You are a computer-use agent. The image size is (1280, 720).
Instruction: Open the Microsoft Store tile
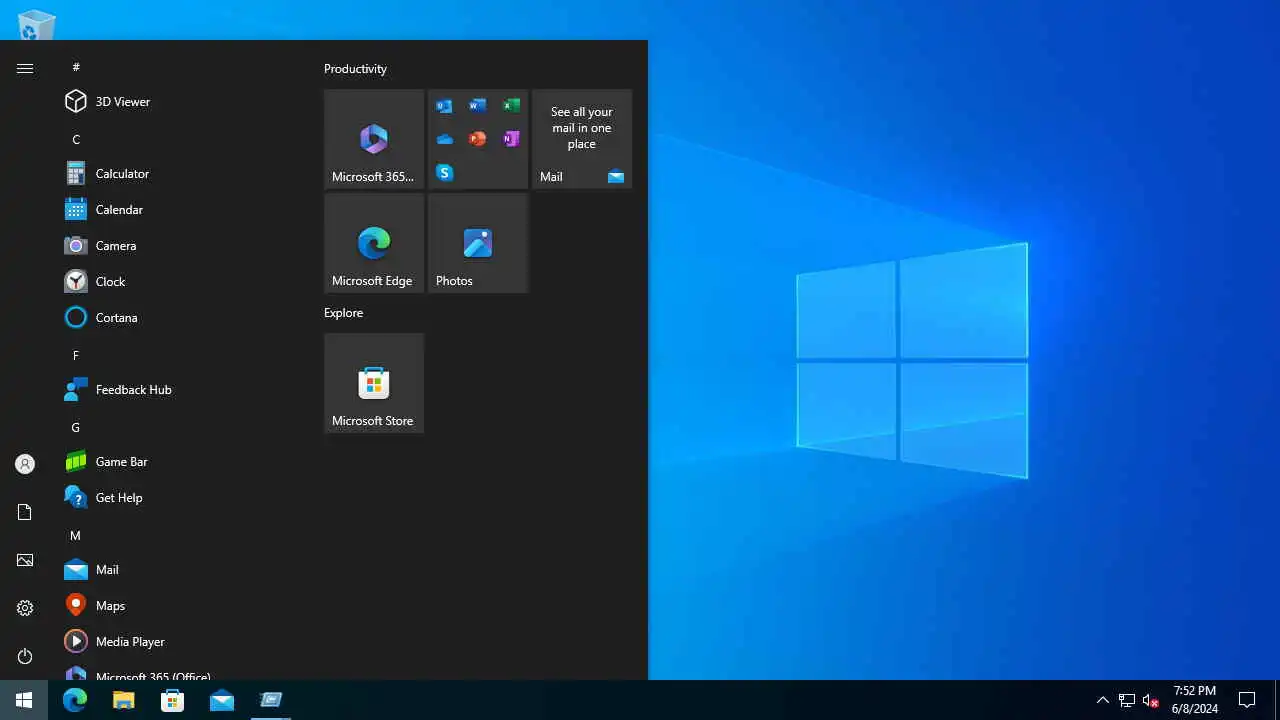click(x=374, y=383)
